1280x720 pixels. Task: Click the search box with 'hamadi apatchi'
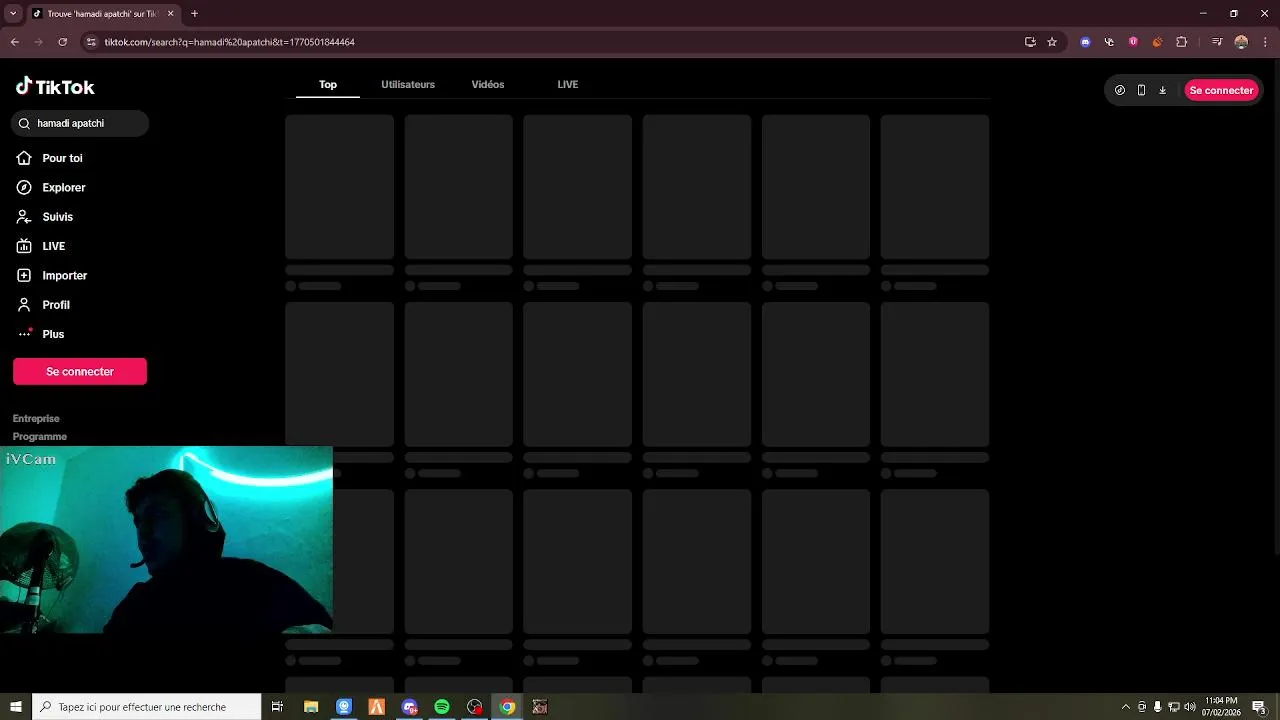tap(80, 123)
